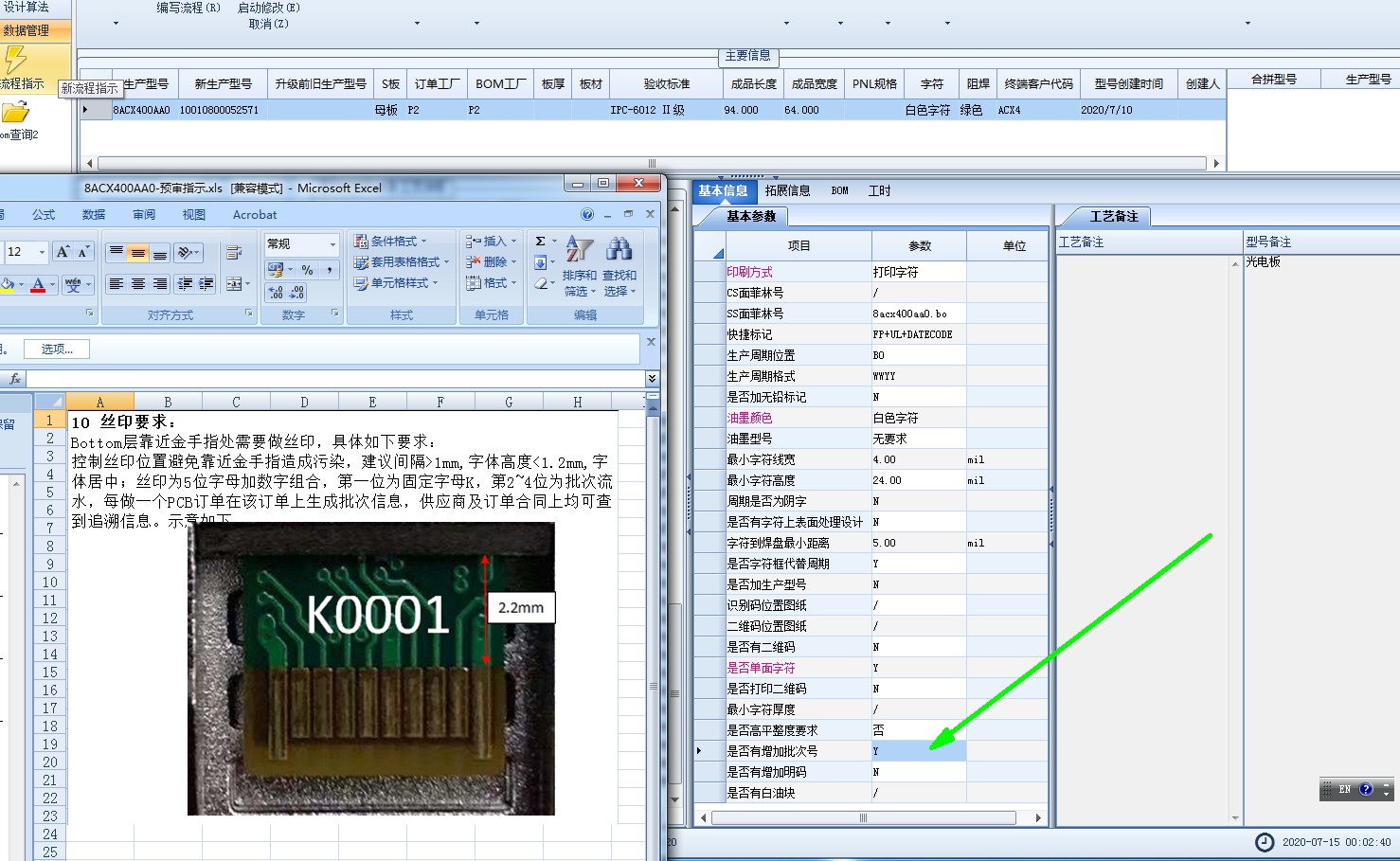Open 条件格式 conditional formatting dropdown

point(390,242)
